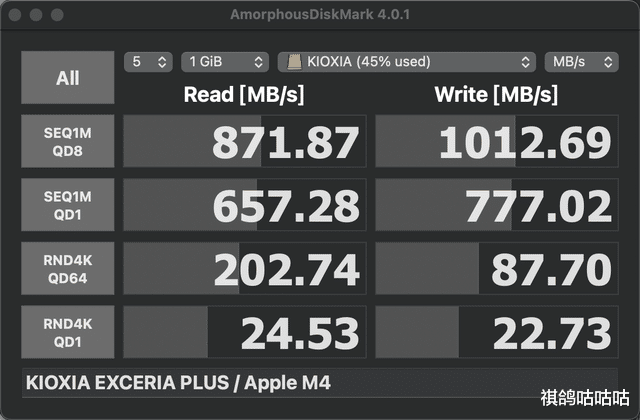The width and height of the screenshot is (640, 420).
Task: Click the RND4K QD1 write result 22.73
Action: (497, 332)
